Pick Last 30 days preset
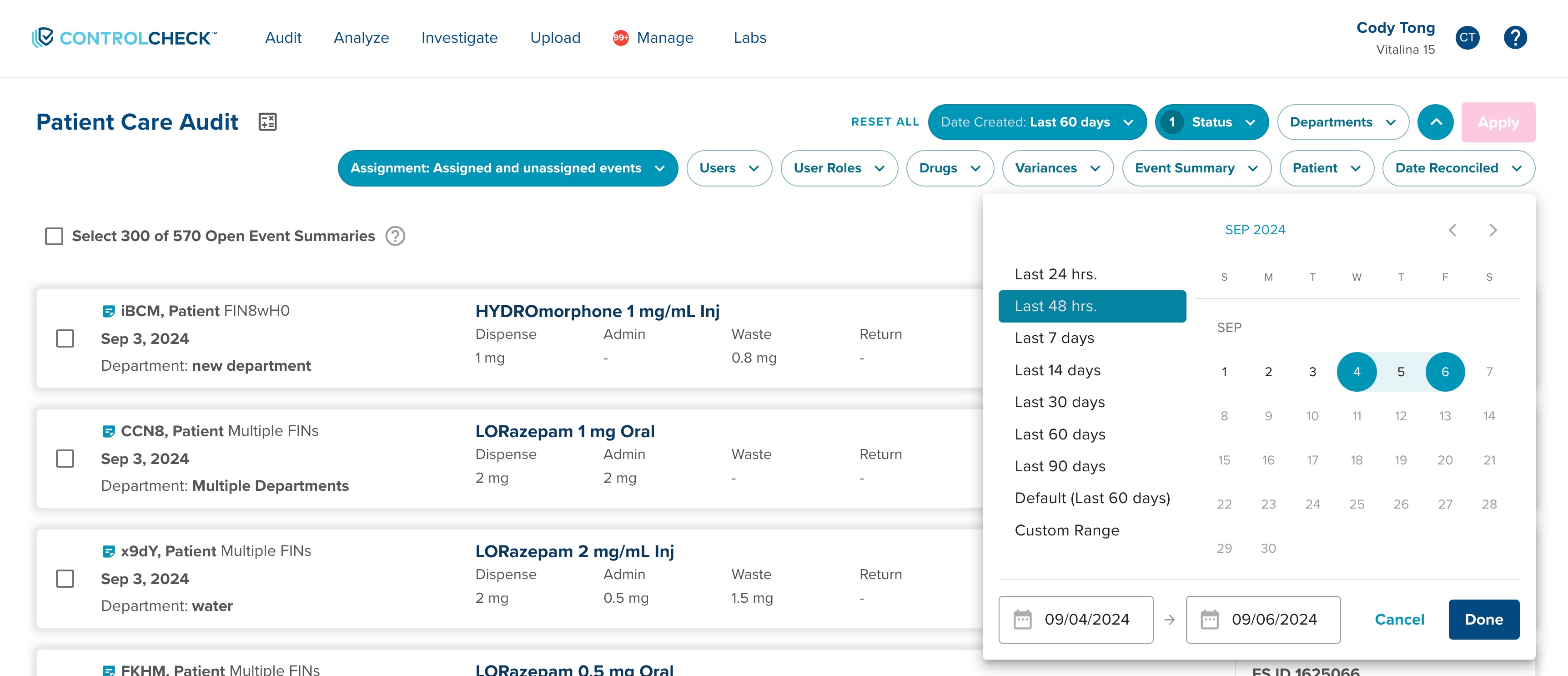 coord(1092,402)
